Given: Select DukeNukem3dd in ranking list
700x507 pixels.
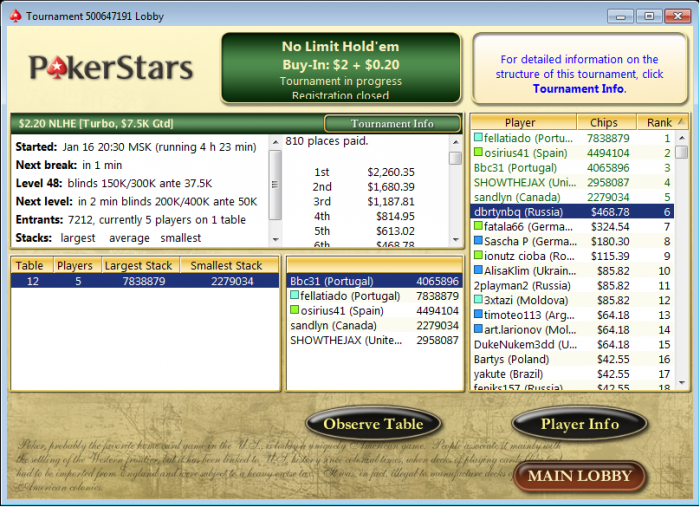Looking at the screenshot, I should 573,344.
